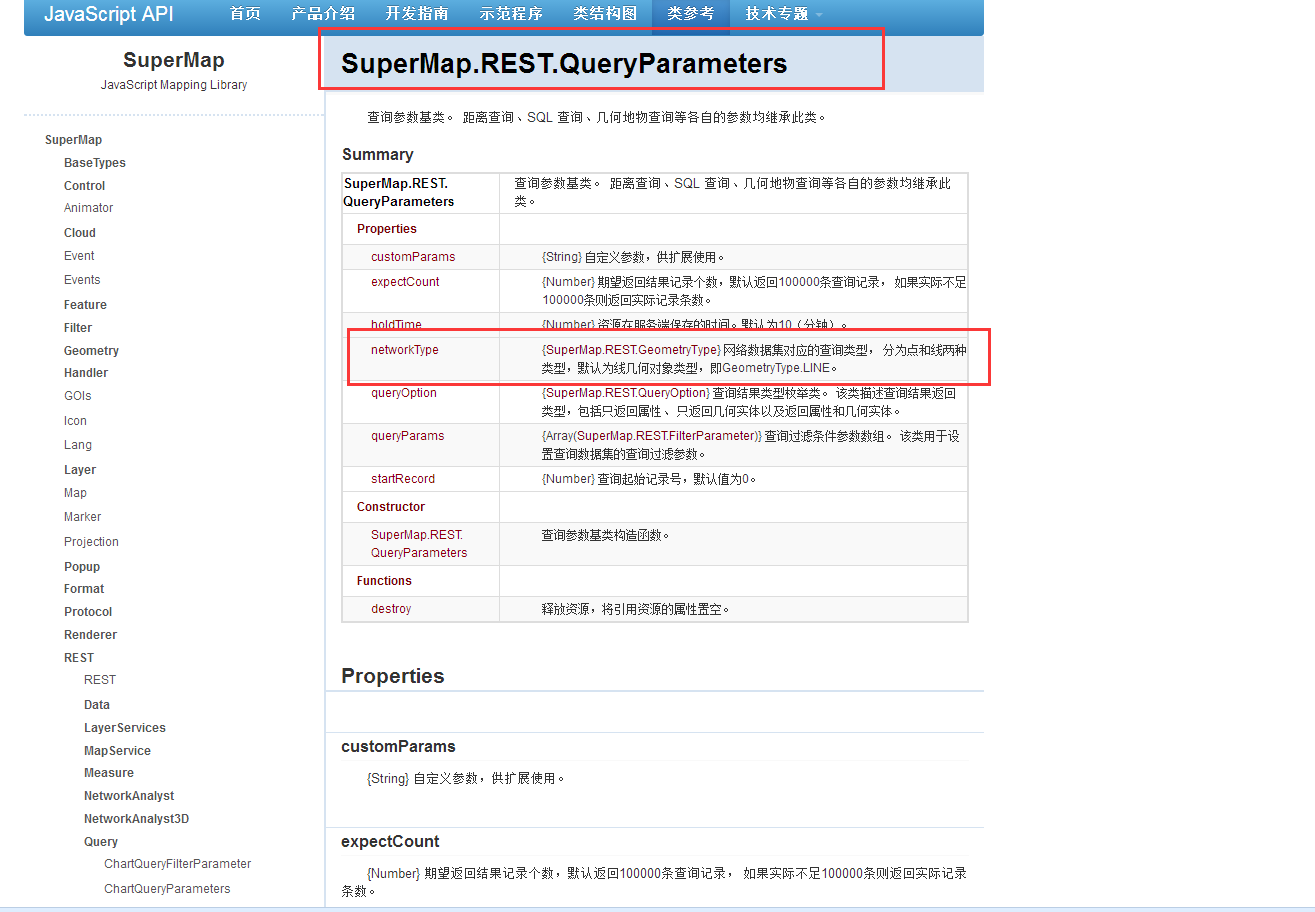Expand Cloud in the sidebar

[80, 233]
